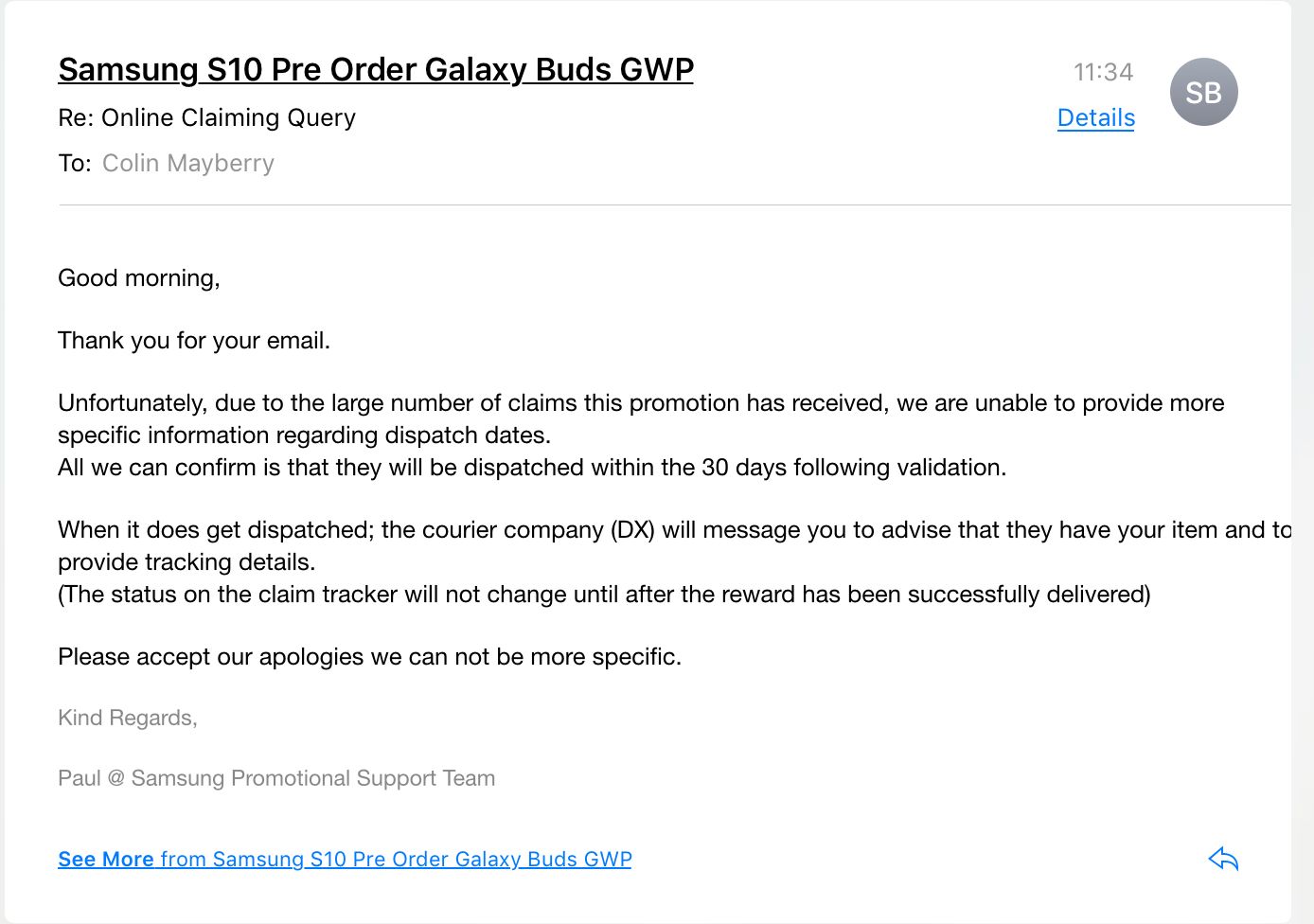Select recipient Colin Mayberry
The image size is (1314, 924).
[x=187, y=163]
